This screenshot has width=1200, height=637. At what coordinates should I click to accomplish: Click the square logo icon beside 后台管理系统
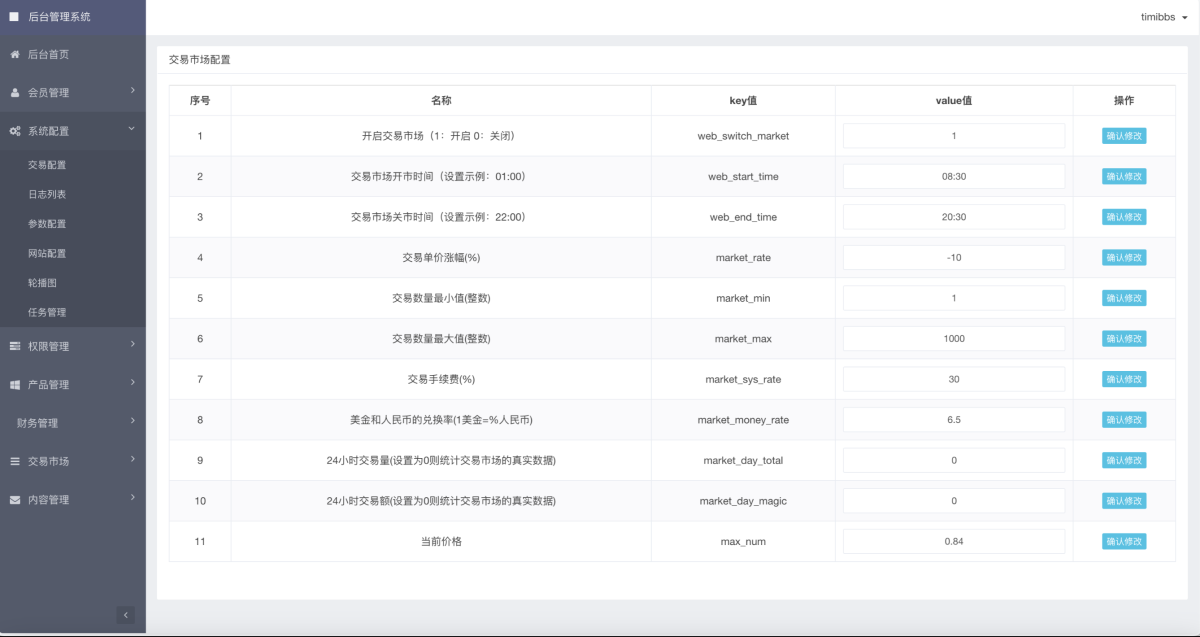click(14, 16)
